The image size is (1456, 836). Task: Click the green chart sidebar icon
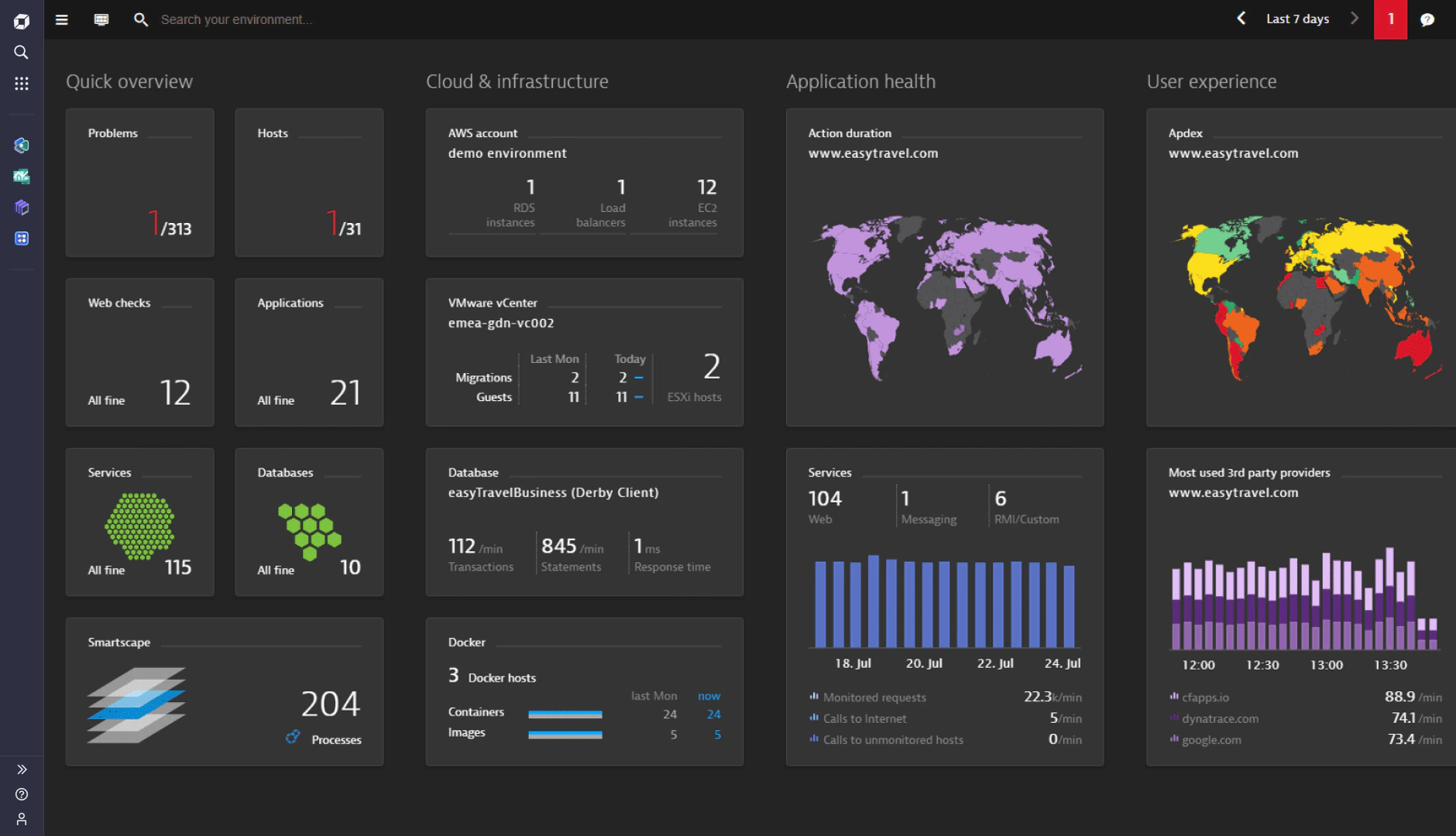22,176
